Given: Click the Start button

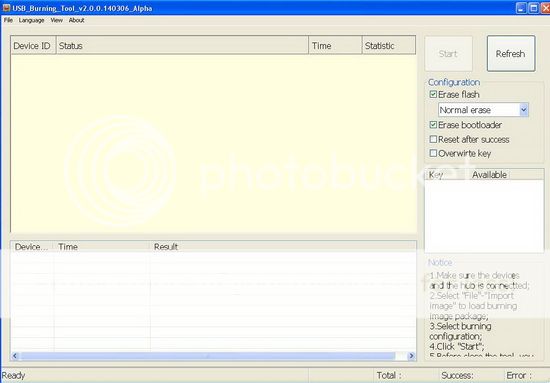Looking at the screenshot, I should [x=448, y=54].
